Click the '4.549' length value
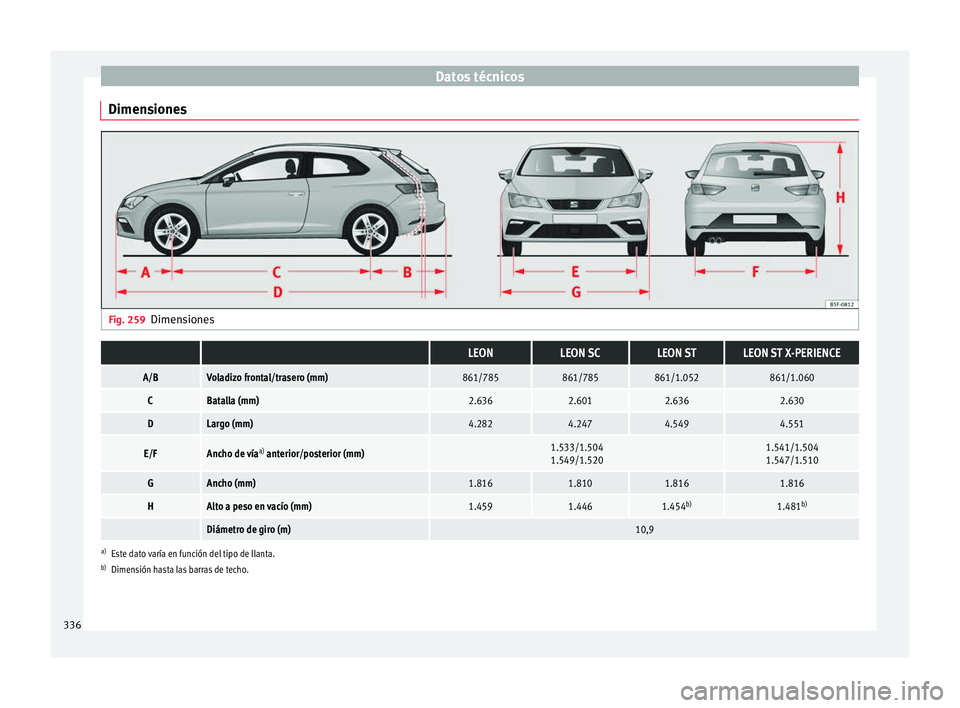 (677, 424)
